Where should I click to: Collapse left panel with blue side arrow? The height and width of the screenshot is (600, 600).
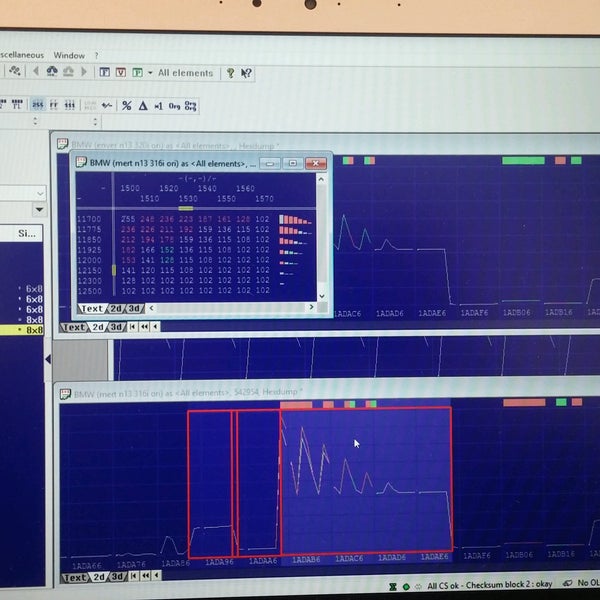pos(48,359)
